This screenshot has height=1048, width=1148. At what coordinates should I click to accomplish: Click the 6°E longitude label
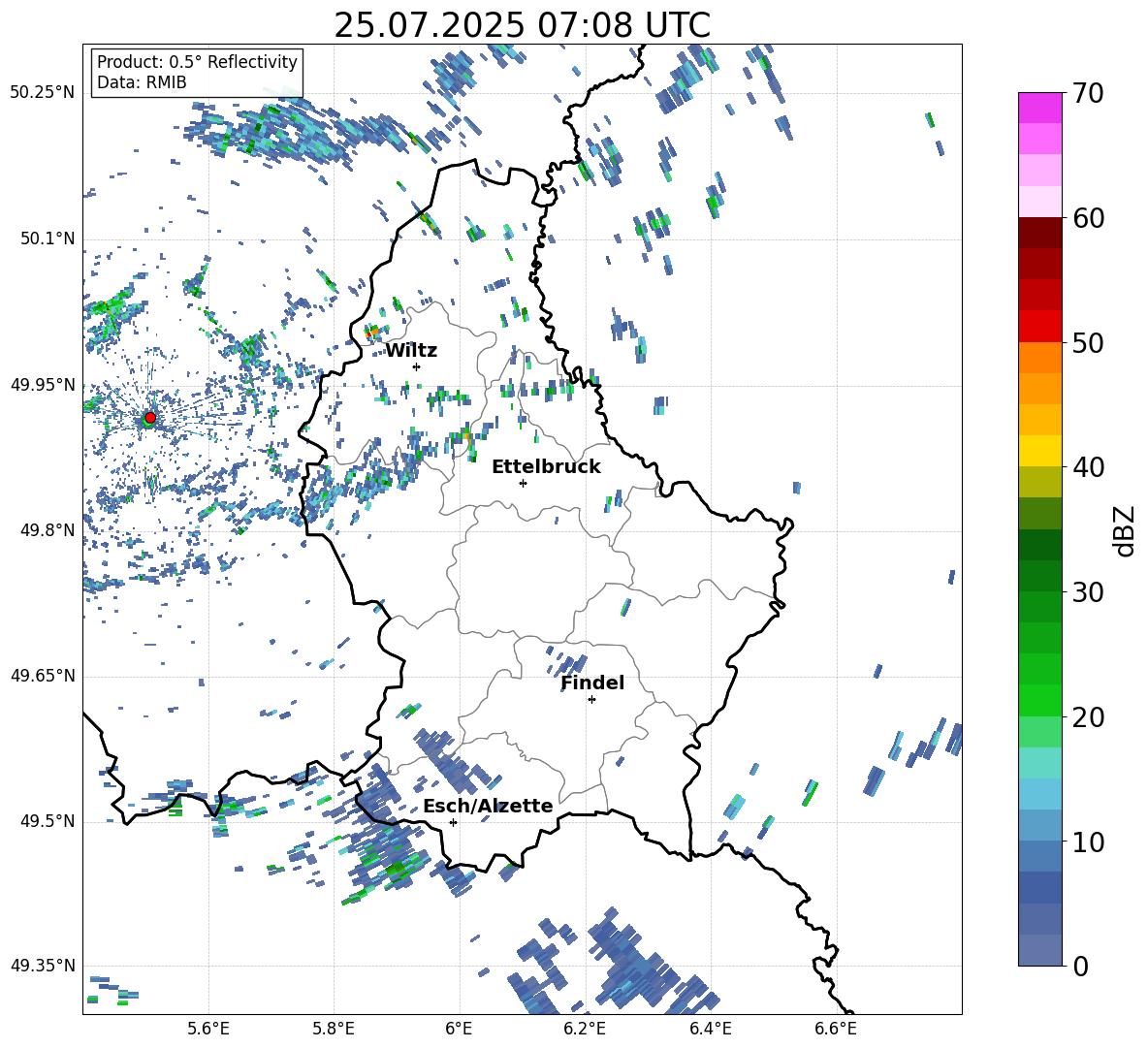459,1030
